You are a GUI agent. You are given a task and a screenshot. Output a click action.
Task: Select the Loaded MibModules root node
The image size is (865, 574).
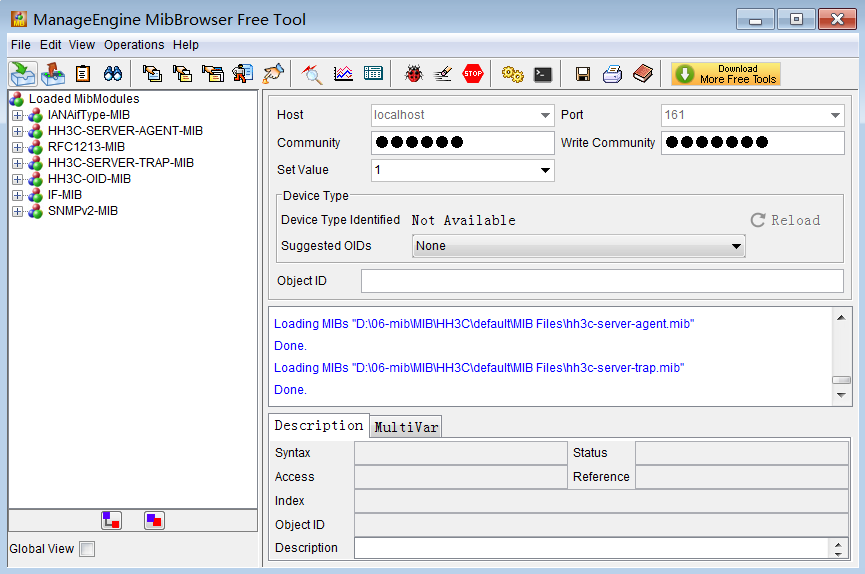click(x=84, y=99)
